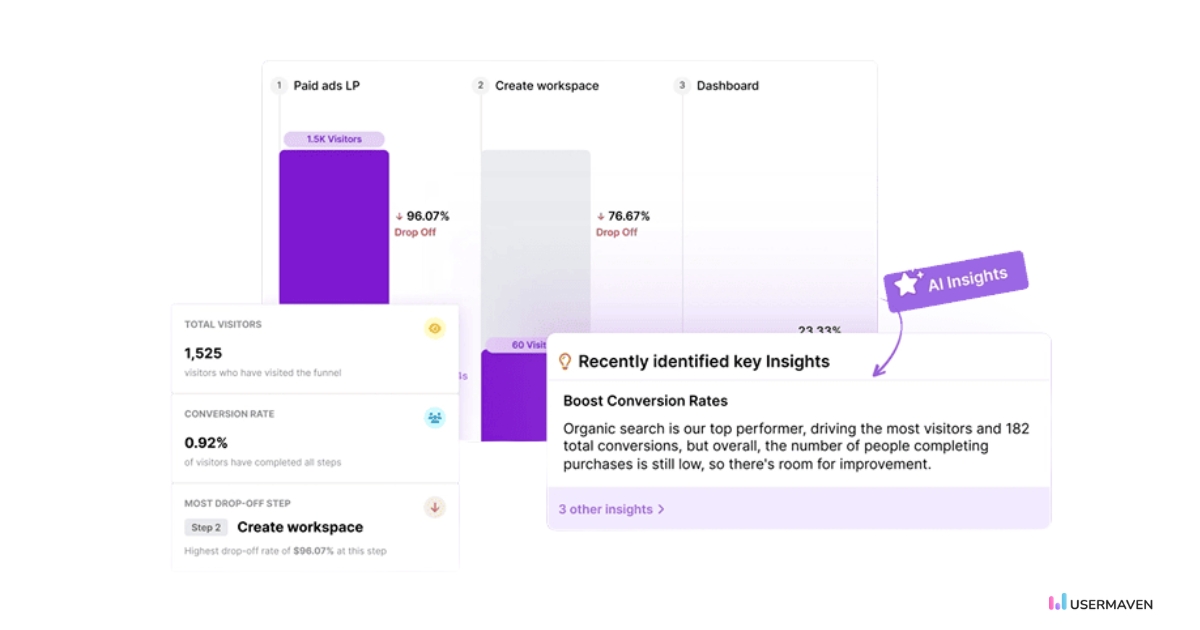
Task: Select step number 2 circle beside Create workspace
Action: click(x=480, y=85)
